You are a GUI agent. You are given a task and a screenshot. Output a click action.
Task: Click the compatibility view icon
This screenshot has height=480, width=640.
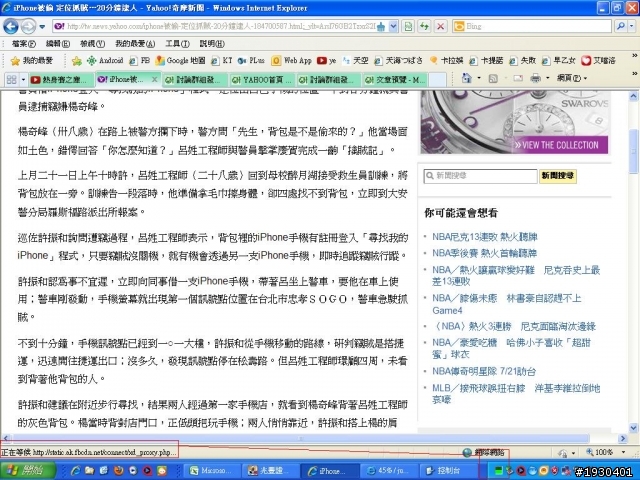[x=408, y=27]
